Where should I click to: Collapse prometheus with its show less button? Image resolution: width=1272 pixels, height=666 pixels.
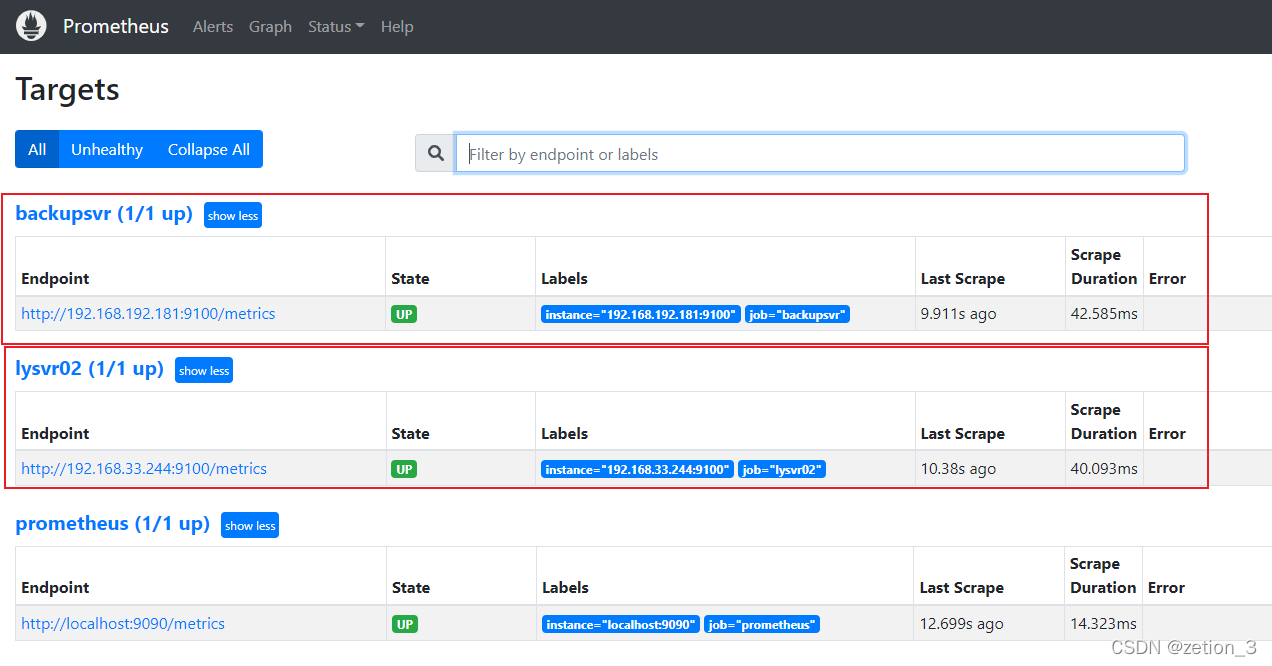pos(250,525)
